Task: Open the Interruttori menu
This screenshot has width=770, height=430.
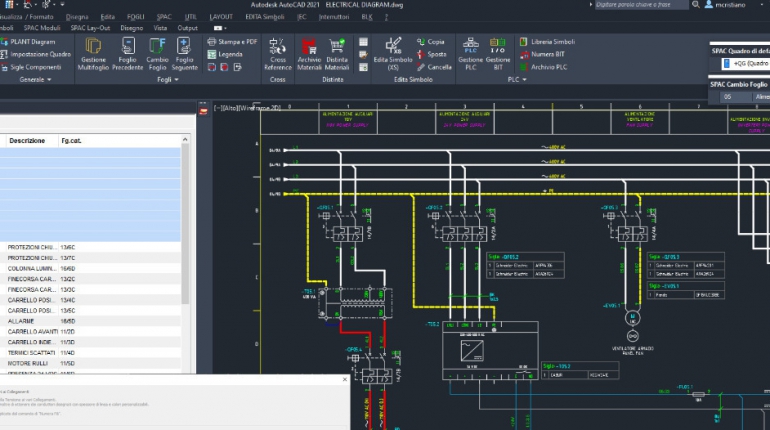Action: tap(334, 17)
